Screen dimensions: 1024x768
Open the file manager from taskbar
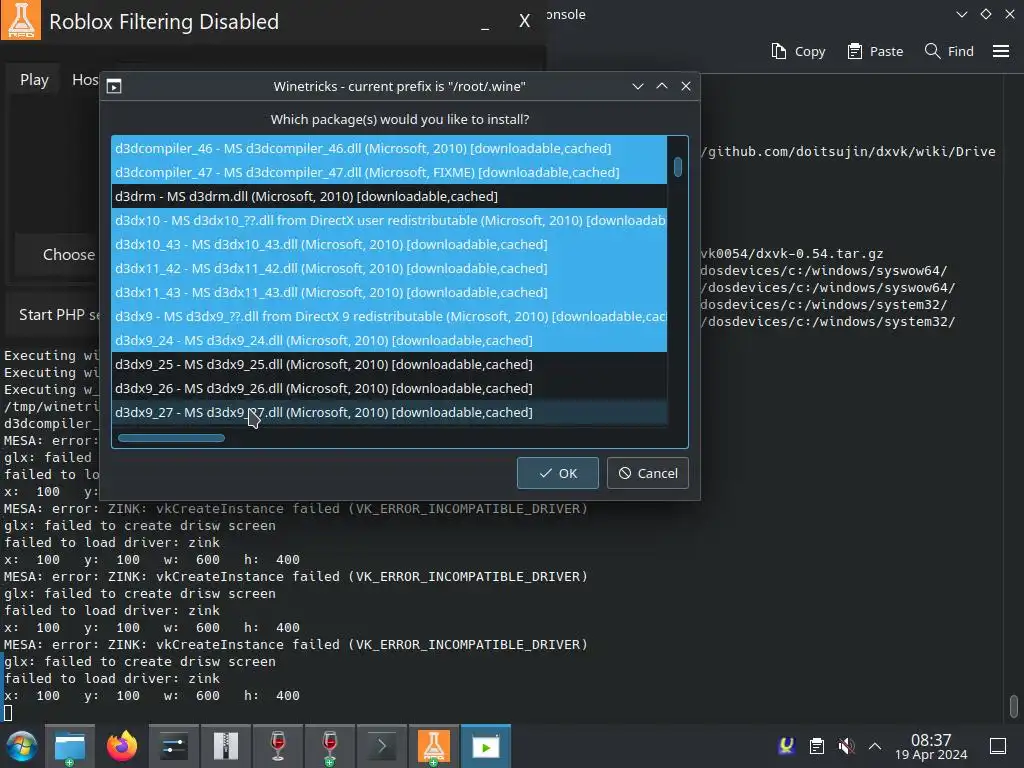(x=70, y=746)
